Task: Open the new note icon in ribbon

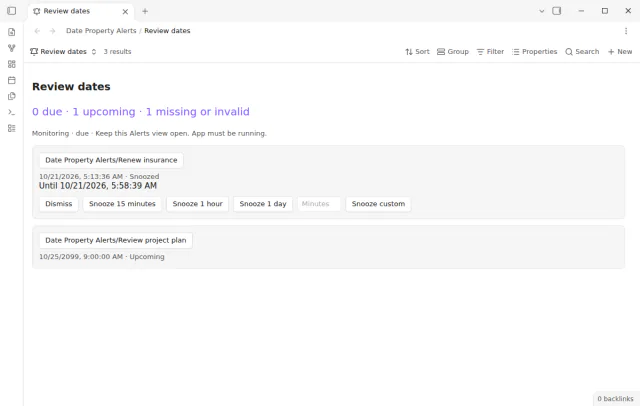Action: pyautogui.click(x=11, y=32)
